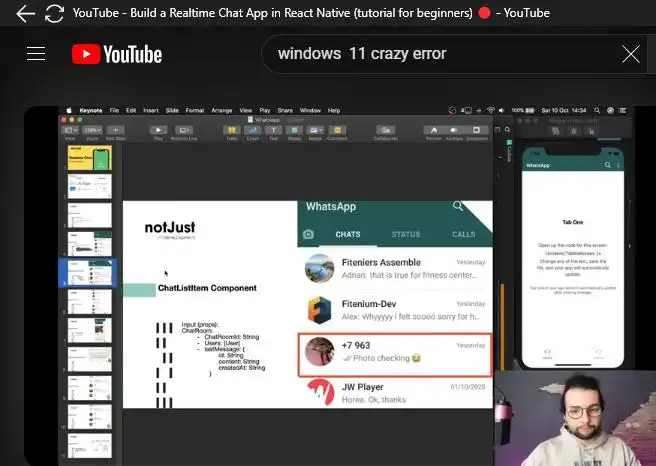Clear the search query with the X
Screen dimensions: 656x466
(x=630, y=54)
